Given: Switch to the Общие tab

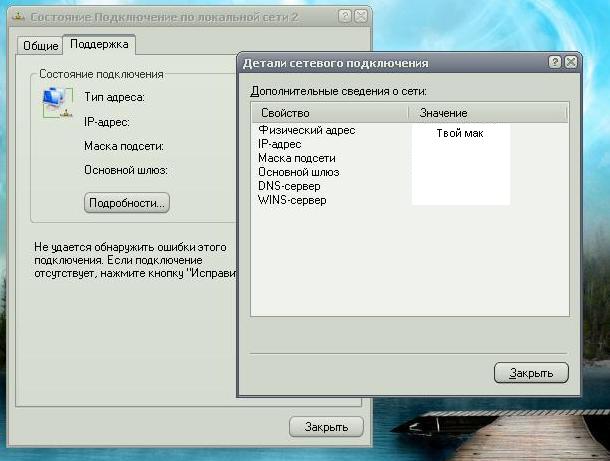Looking at the screenshot, I should tap(39, 45).
